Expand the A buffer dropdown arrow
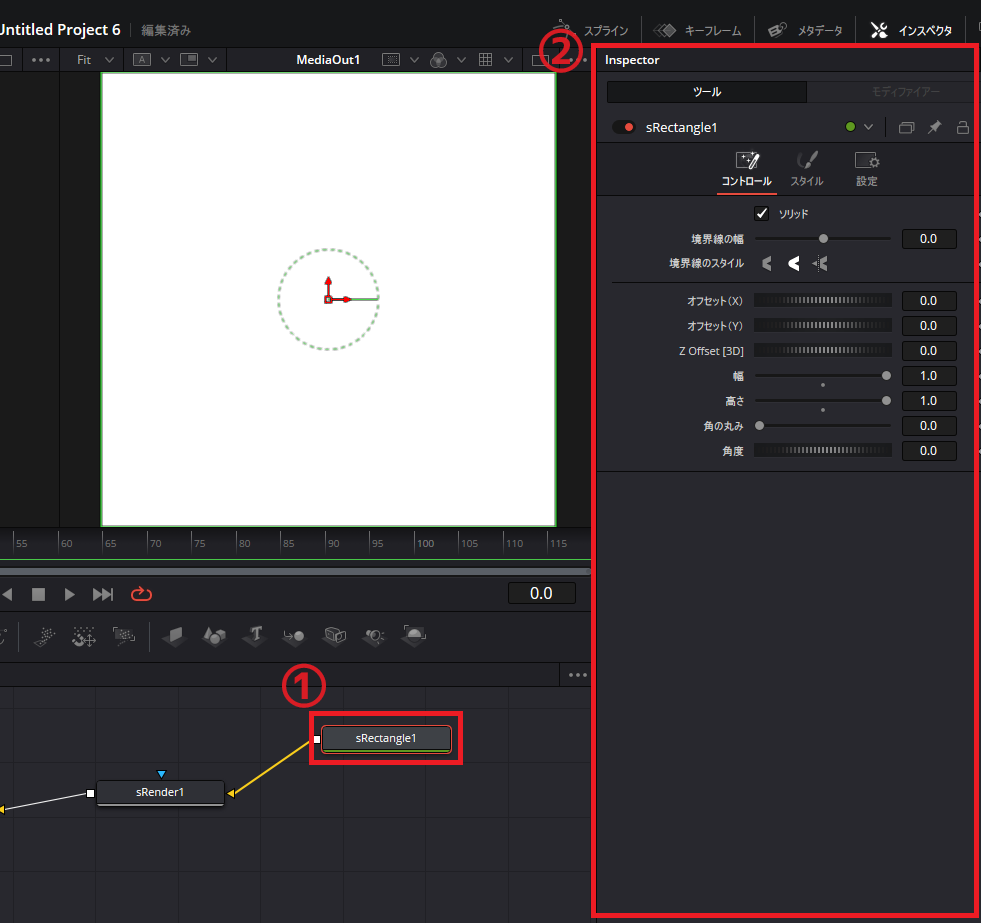Image resolution: width=981 pixels, height=923 pixels. tap(165, 60)
